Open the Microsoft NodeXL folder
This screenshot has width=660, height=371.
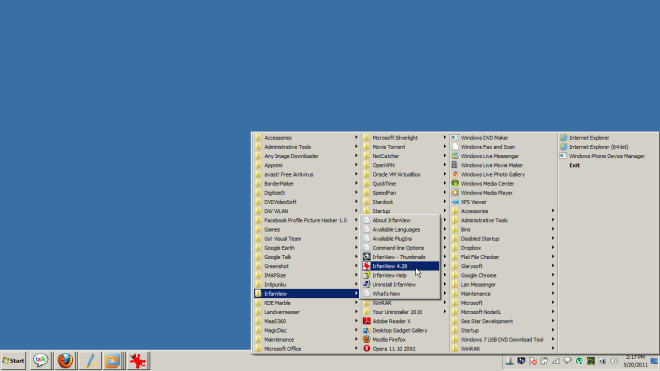click(503, 312)
